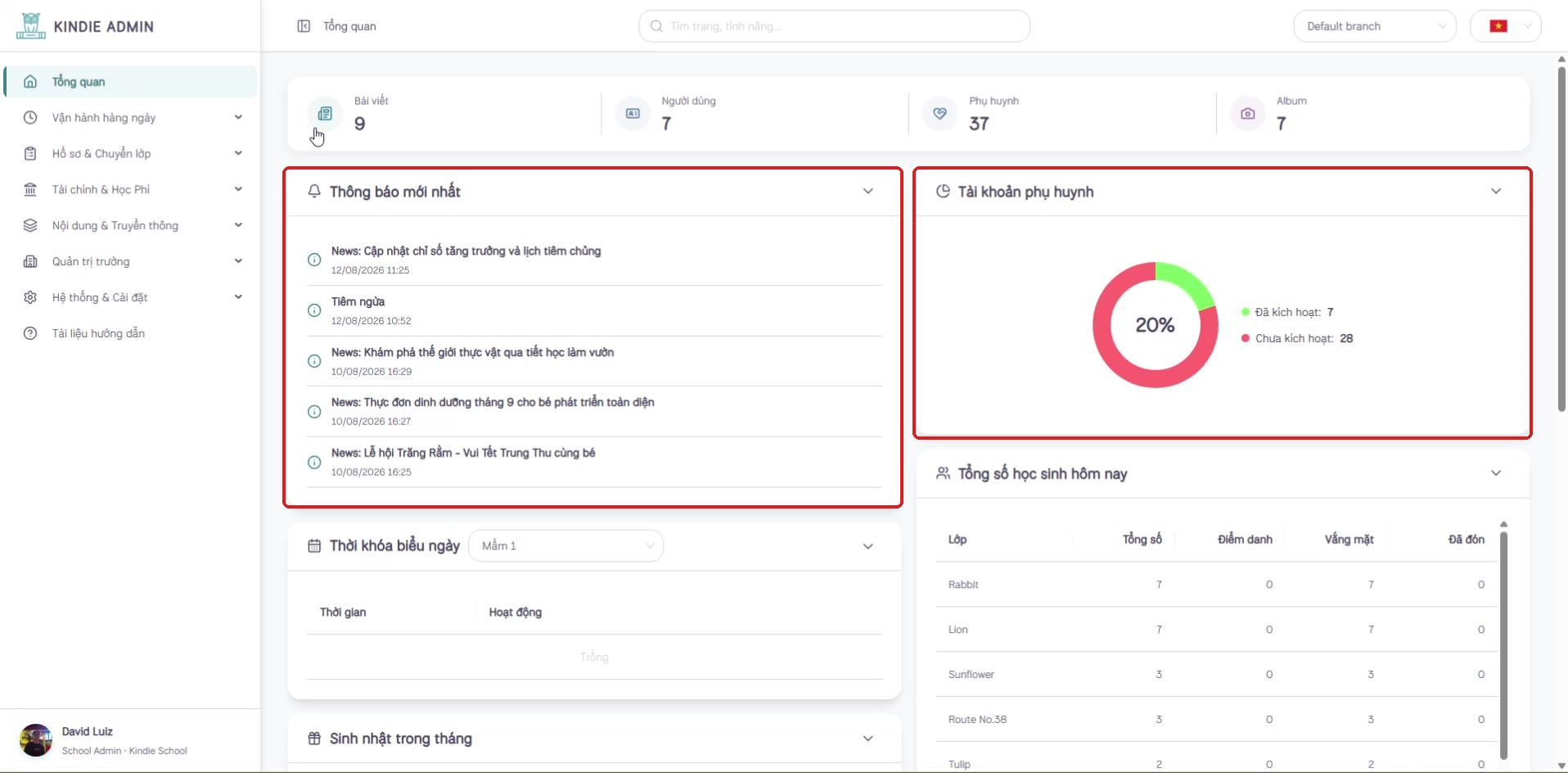Click the Route No.38 class row
1568x773 pixels.
1216,720
